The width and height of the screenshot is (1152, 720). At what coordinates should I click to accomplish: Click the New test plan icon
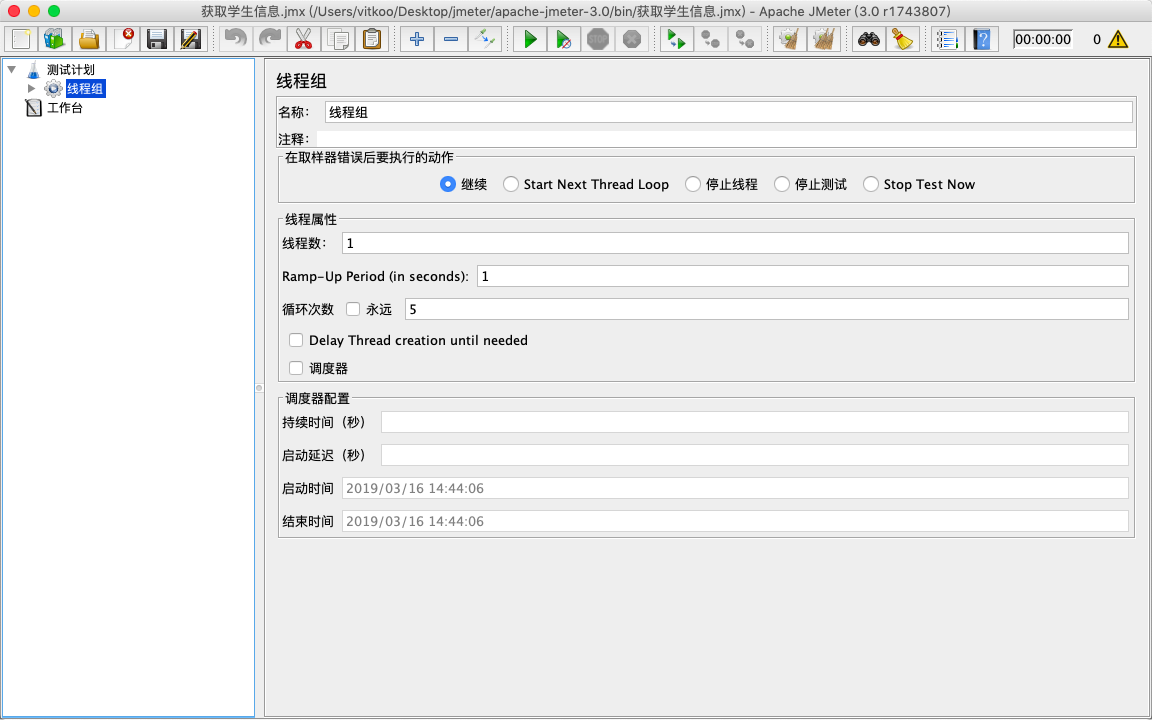[x=21, y=39]
